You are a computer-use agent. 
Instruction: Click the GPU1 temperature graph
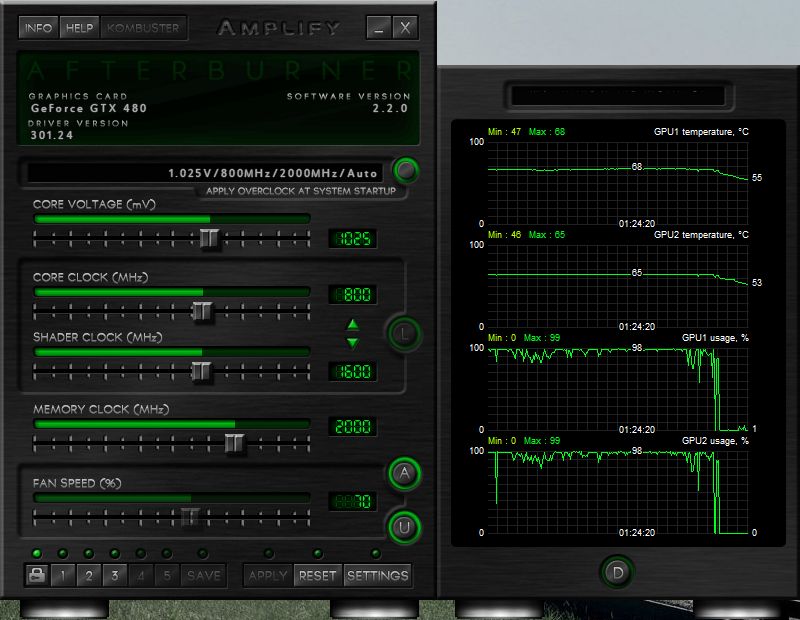coord(618,183)
